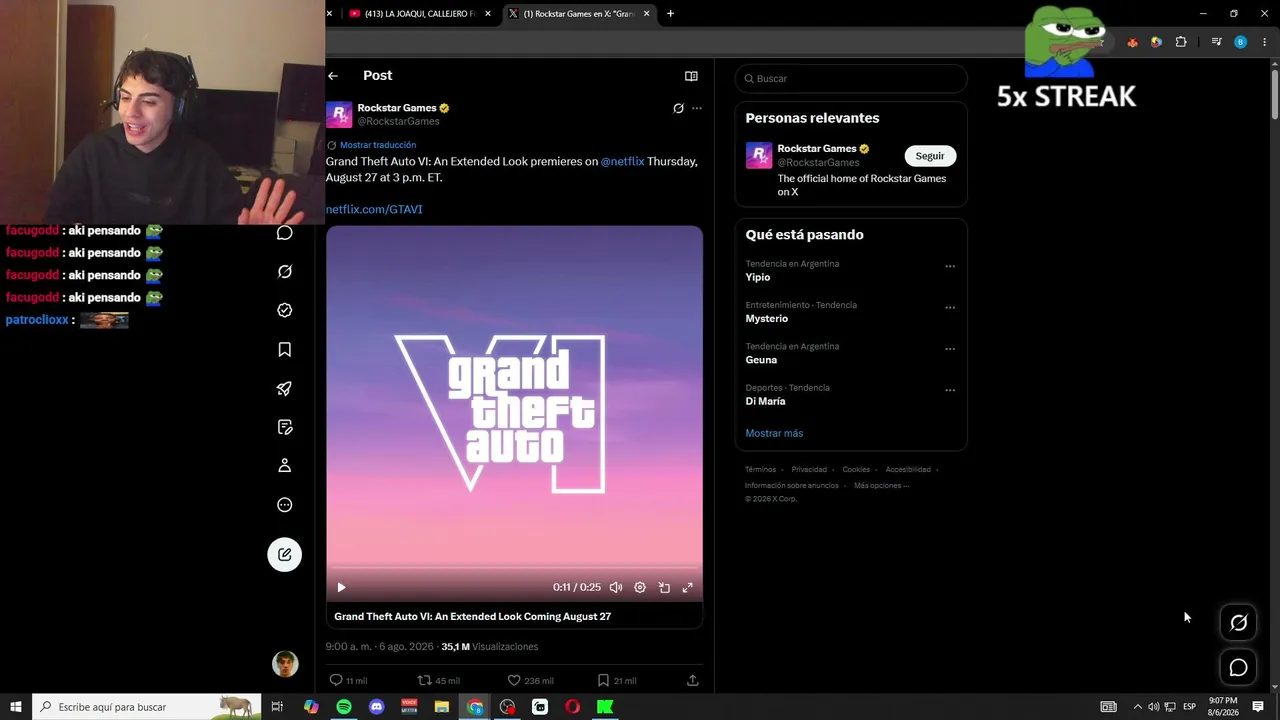Like the post with 236 mil likes

pyautogui.click(x=514, y=680)
